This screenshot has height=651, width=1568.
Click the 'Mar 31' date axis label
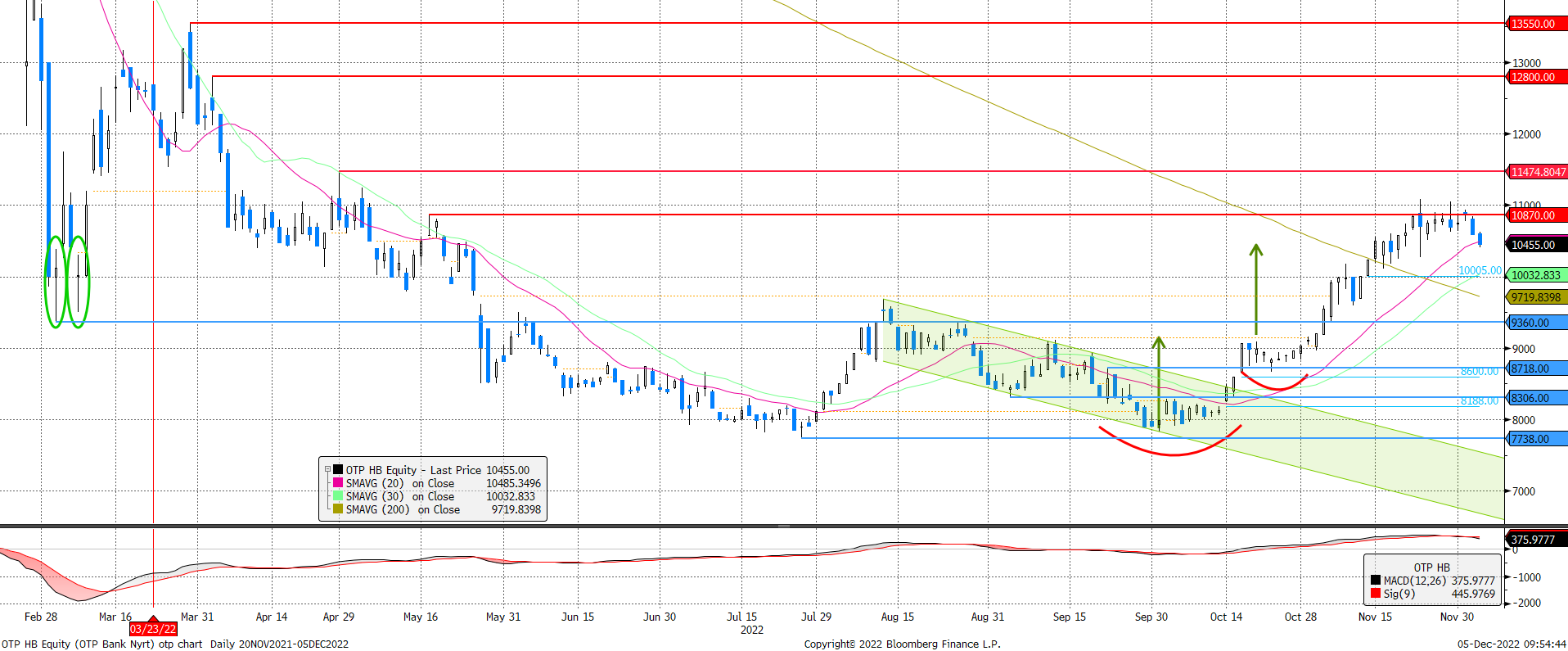coord(197,617)
